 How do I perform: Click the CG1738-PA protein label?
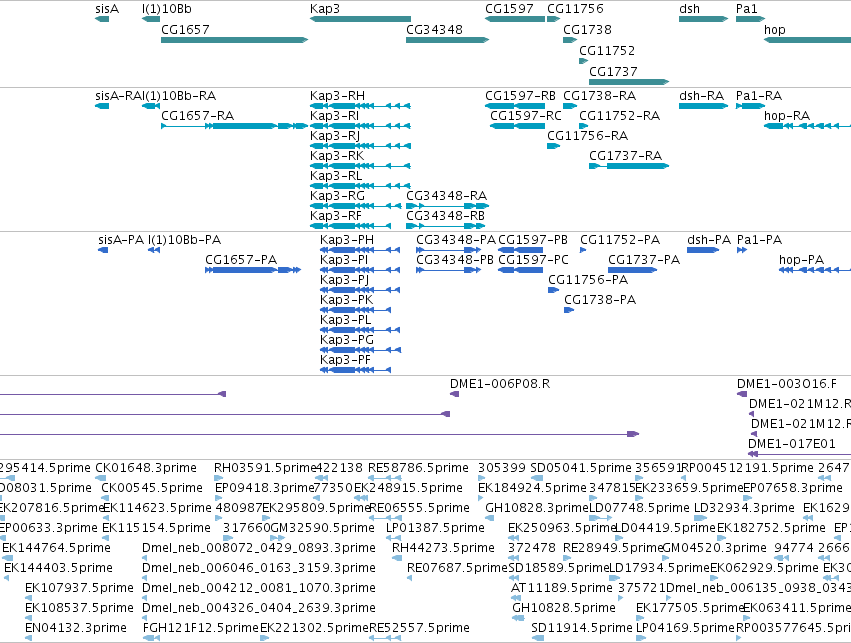(x=600, y=300)
